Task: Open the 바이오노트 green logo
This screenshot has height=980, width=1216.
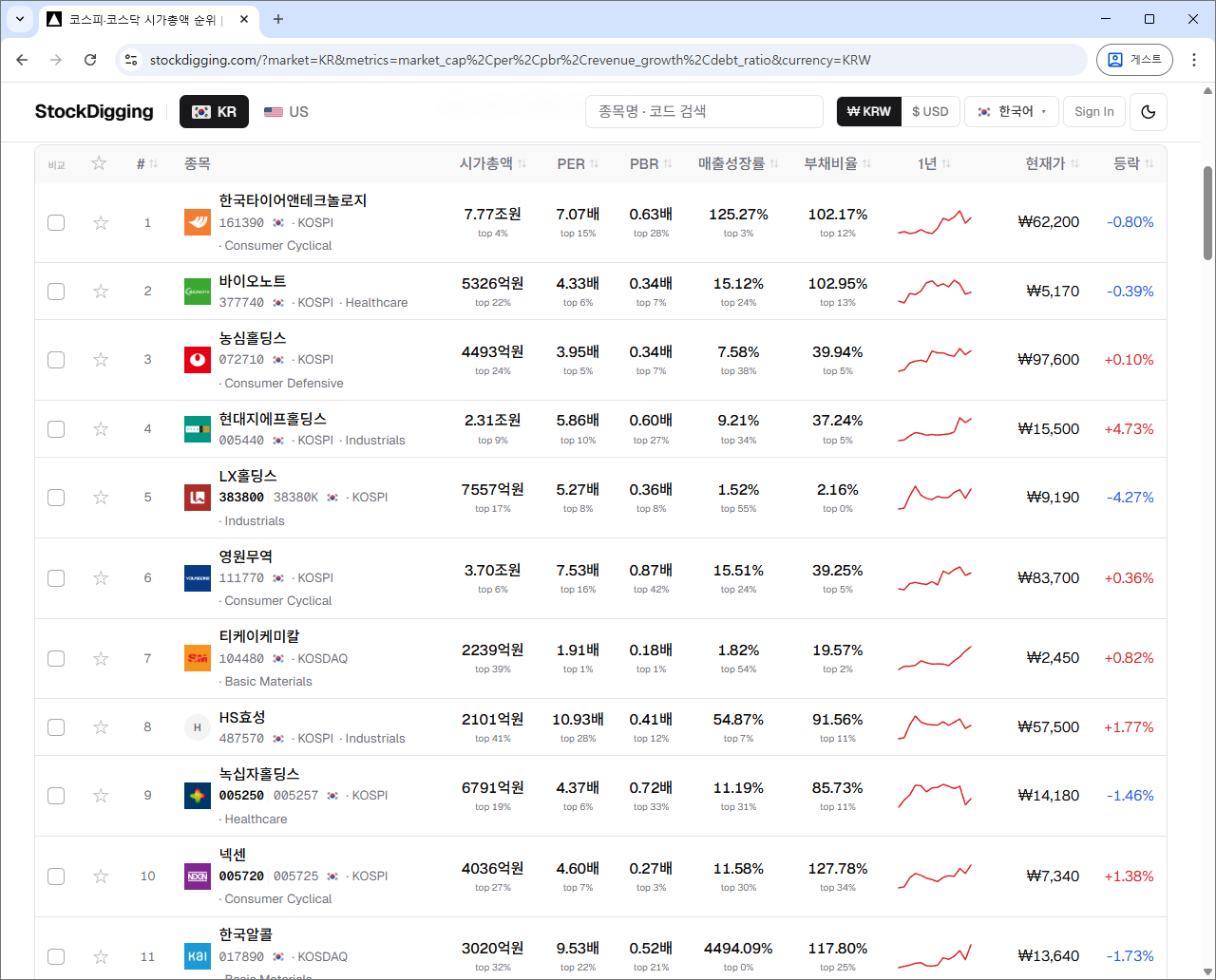Action: [198, 292]
